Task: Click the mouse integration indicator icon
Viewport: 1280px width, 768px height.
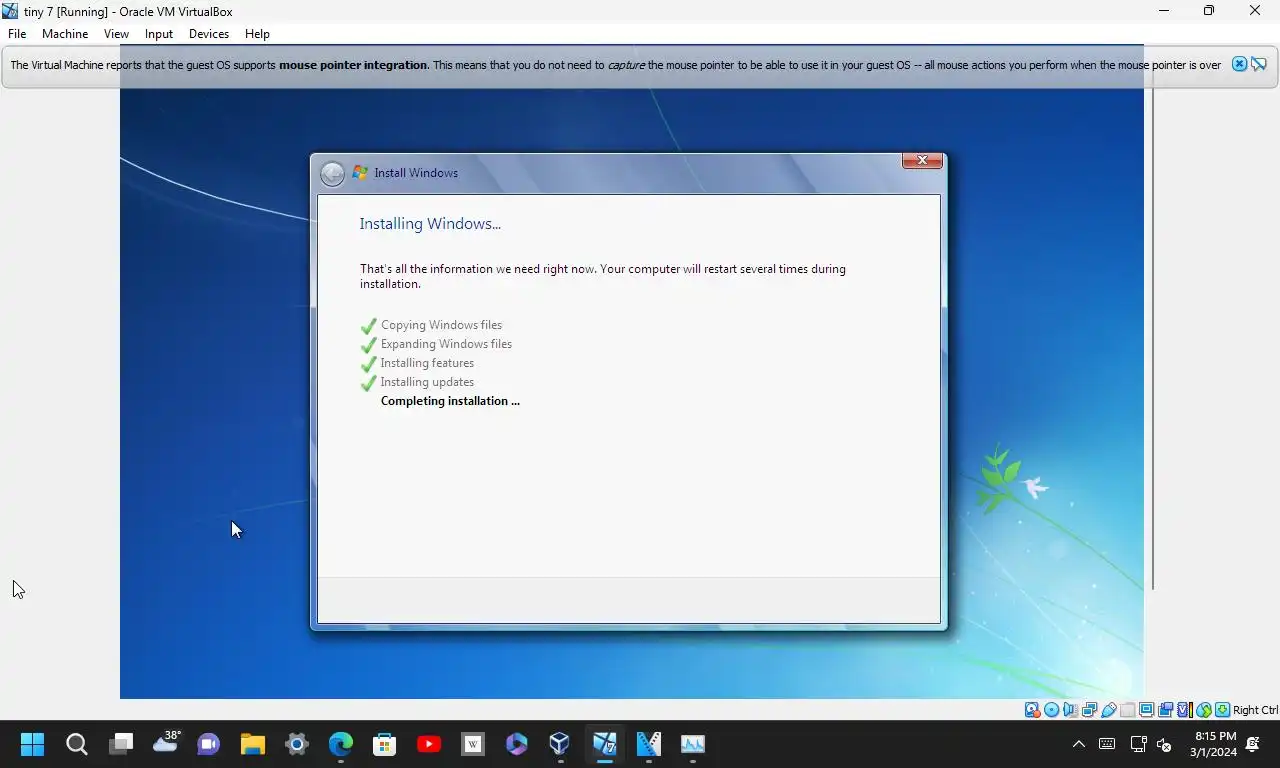Action: click(1203, 710)
